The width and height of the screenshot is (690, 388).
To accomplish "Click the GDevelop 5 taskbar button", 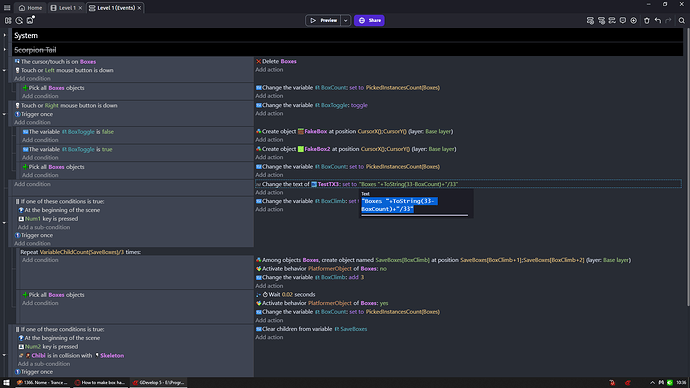I will 158,383.
